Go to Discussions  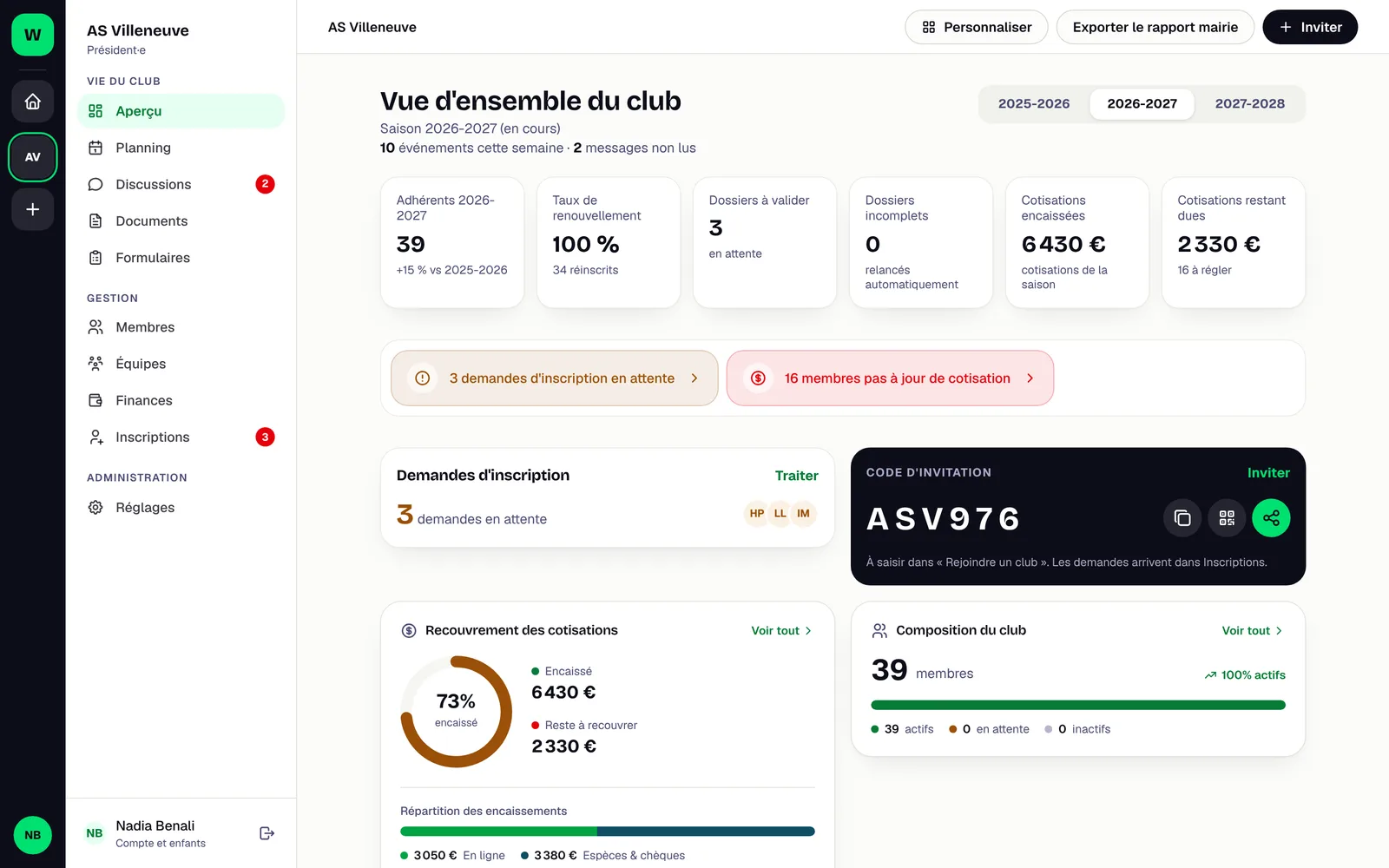tap(181, 184)
